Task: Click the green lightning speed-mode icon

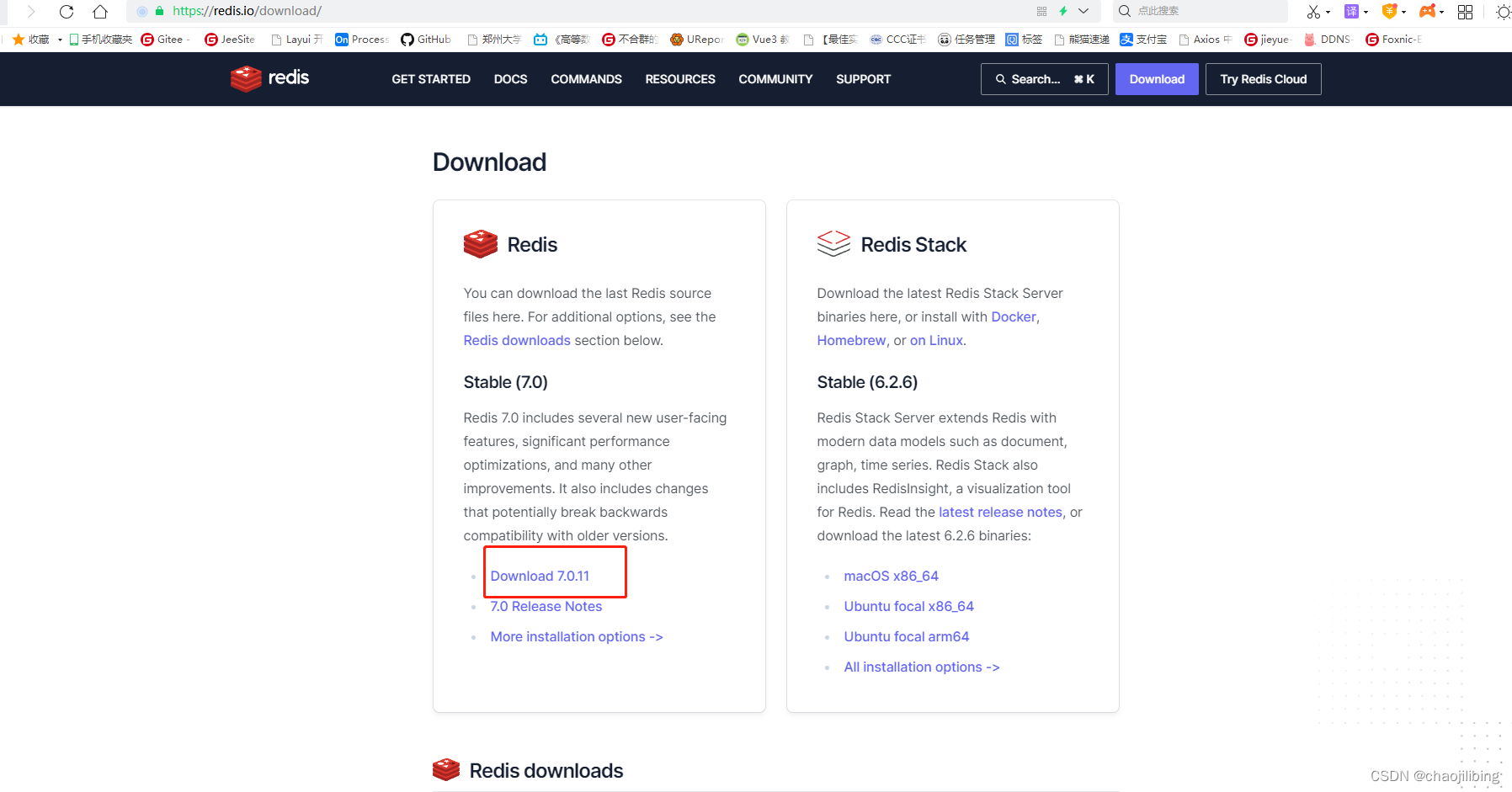Action: 1063,11
